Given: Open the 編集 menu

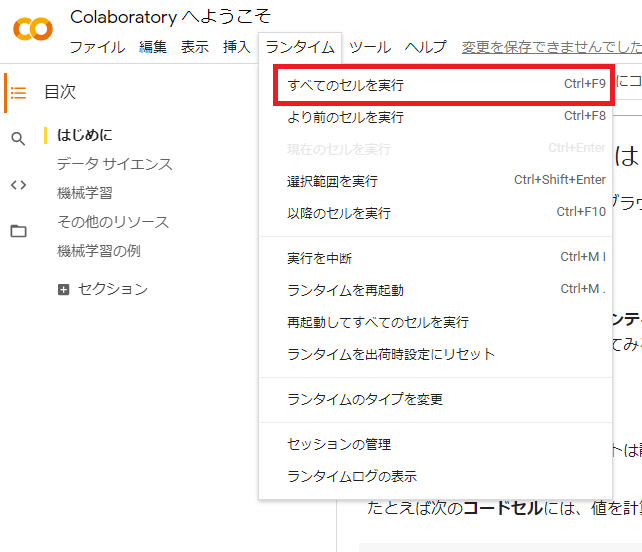Looking at the screenshot, I should click(x=153, y=47).
